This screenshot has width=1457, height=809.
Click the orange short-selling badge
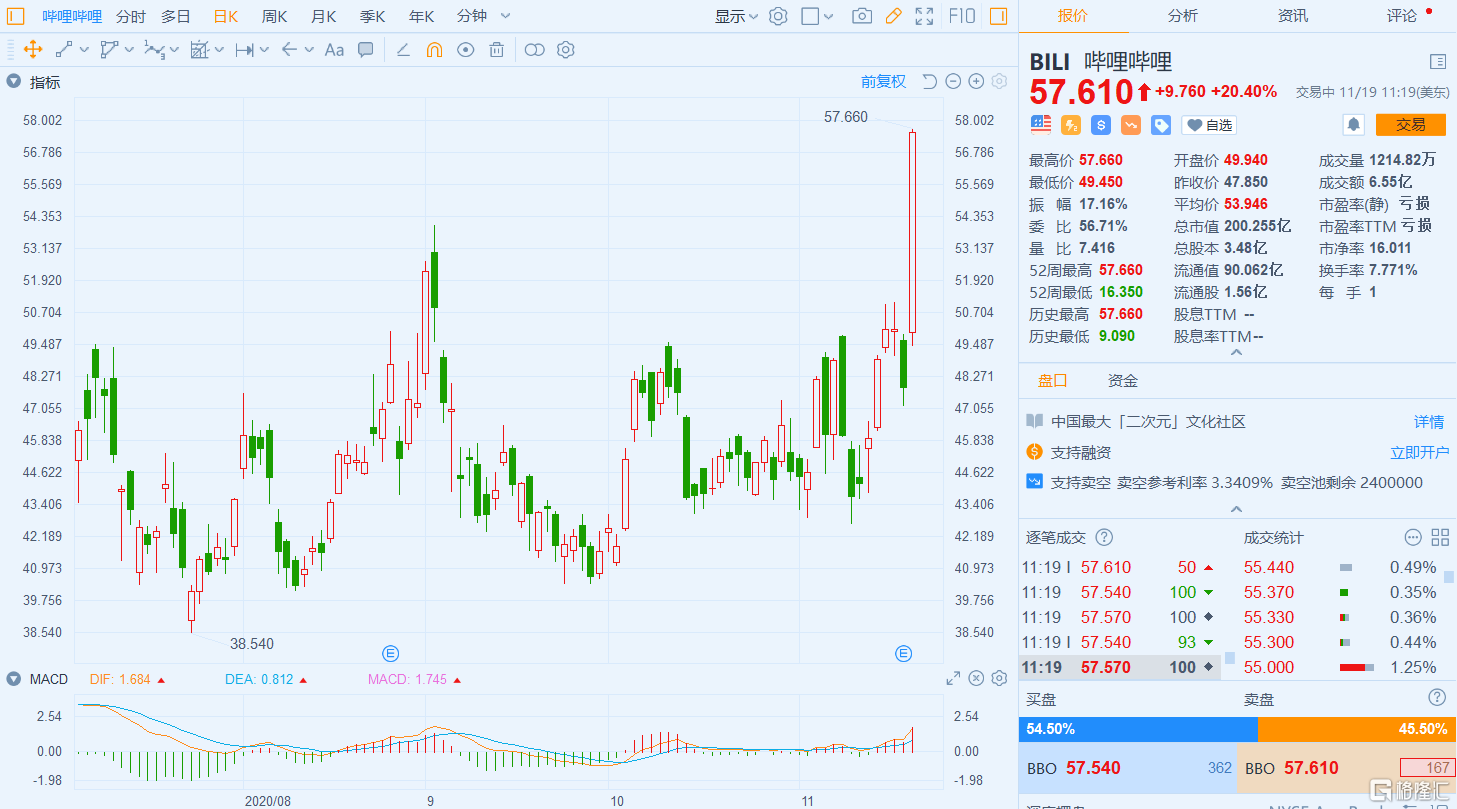coord(1131,125)
